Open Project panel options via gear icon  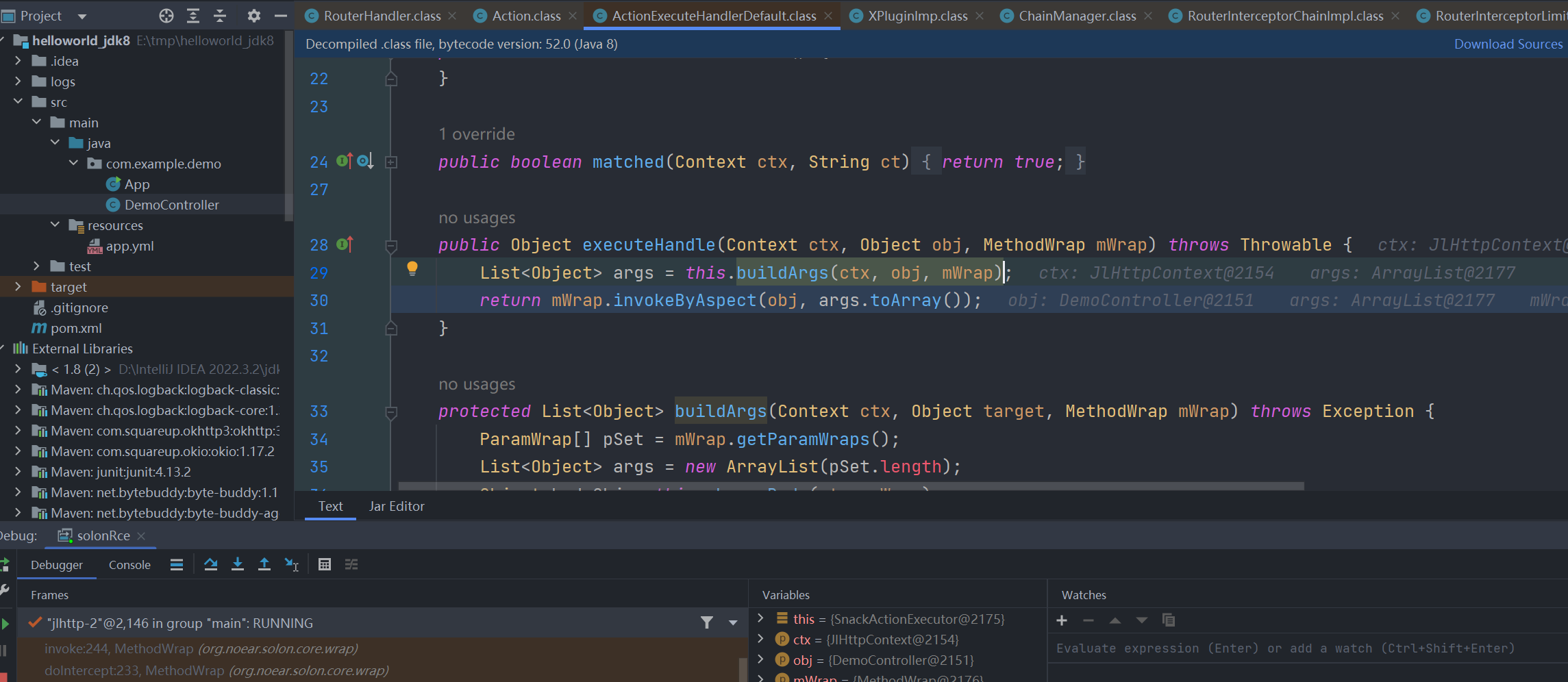point(253,15)
